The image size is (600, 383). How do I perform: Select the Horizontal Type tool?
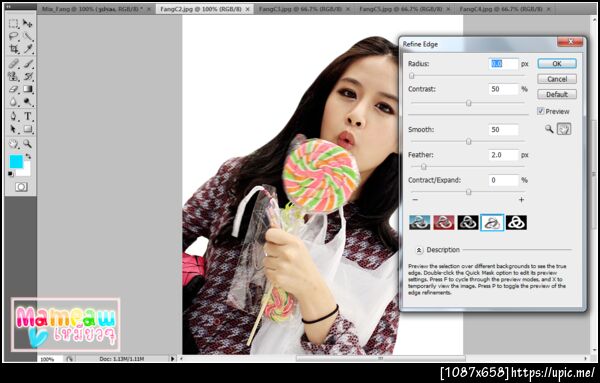(x=28, y=116)
